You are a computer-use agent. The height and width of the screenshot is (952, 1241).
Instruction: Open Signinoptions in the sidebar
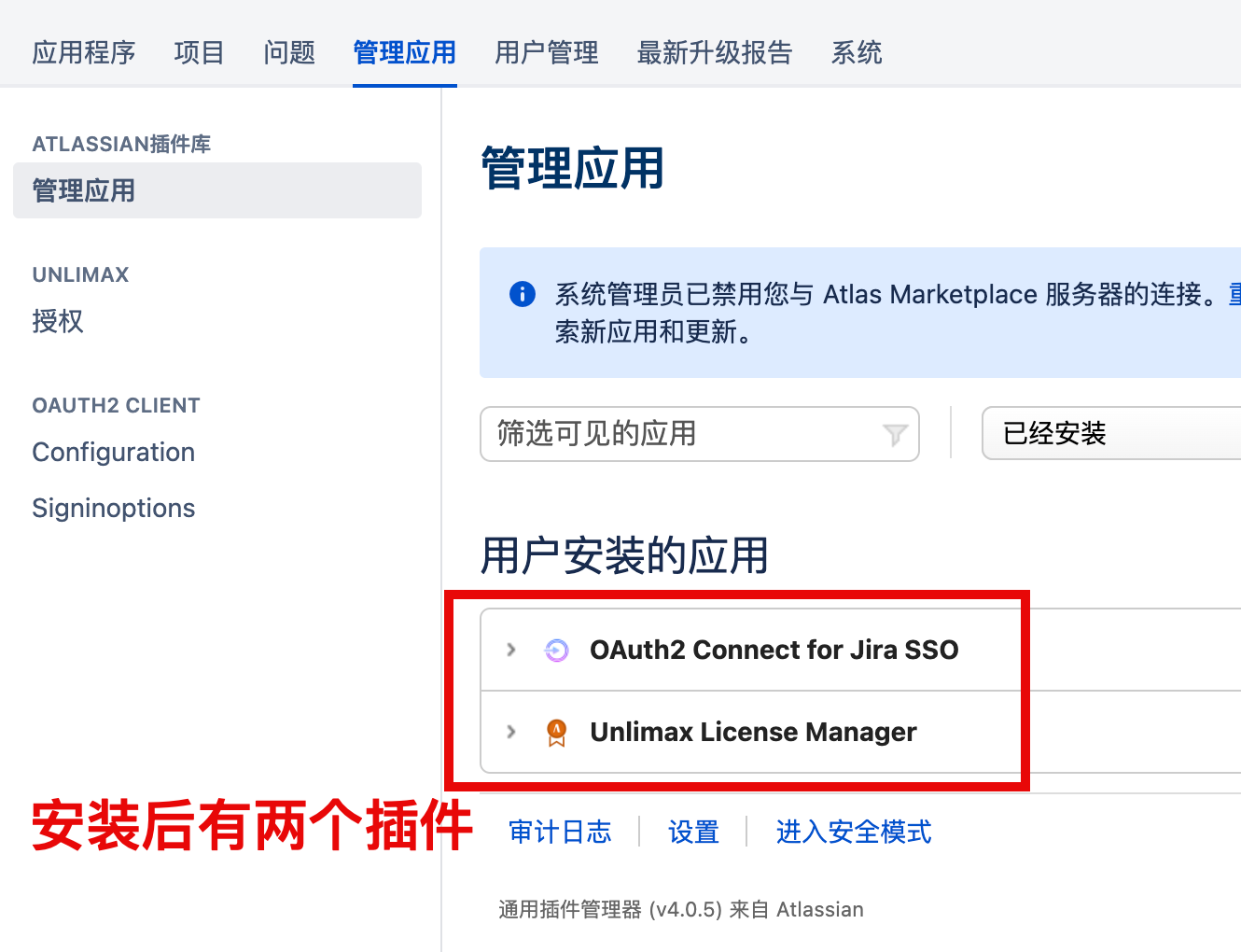click(x=114, y=508)
